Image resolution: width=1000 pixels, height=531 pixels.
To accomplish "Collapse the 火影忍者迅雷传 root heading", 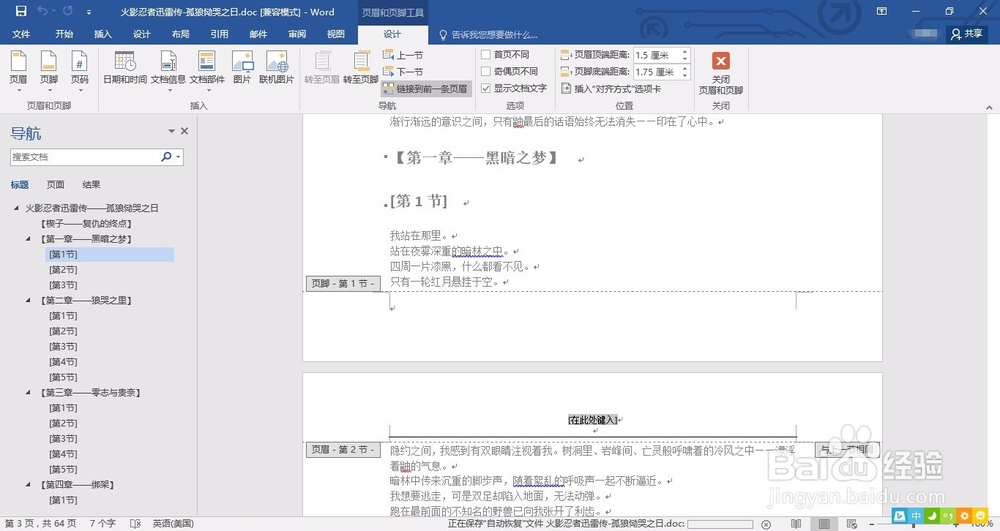I will 17,208.
